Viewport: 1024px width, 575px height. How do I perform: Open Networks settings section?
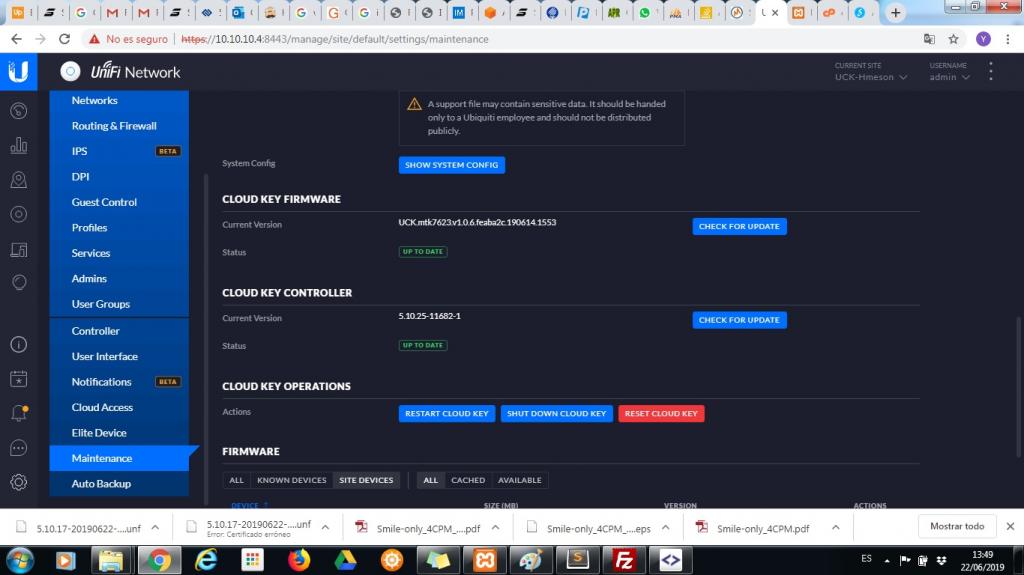click(119, 101)
